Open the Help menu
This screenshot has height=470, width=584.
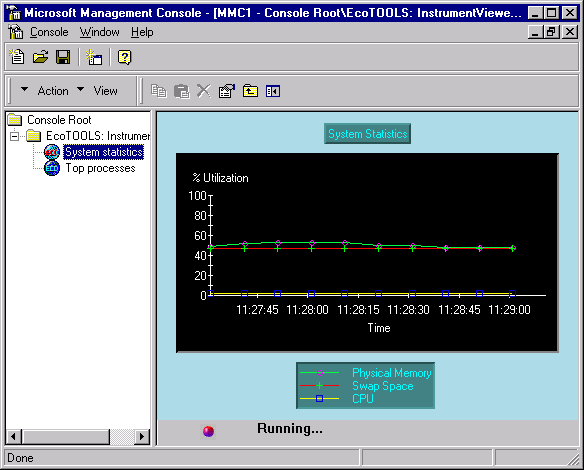(x=142, y=32)
